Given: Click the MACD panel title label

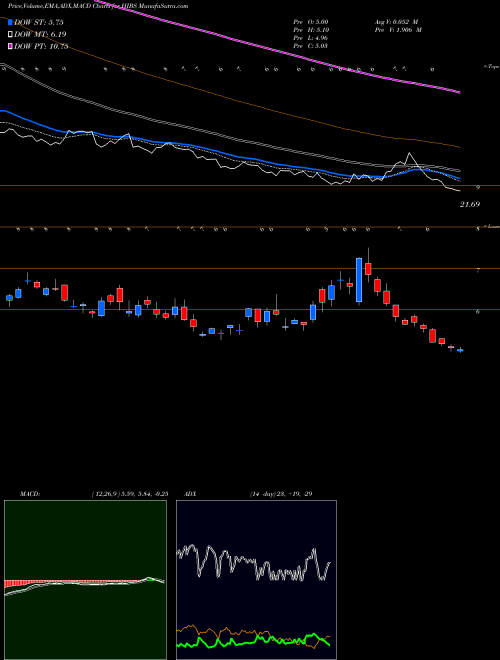Looking at the screenshot, I should [30, 494].
